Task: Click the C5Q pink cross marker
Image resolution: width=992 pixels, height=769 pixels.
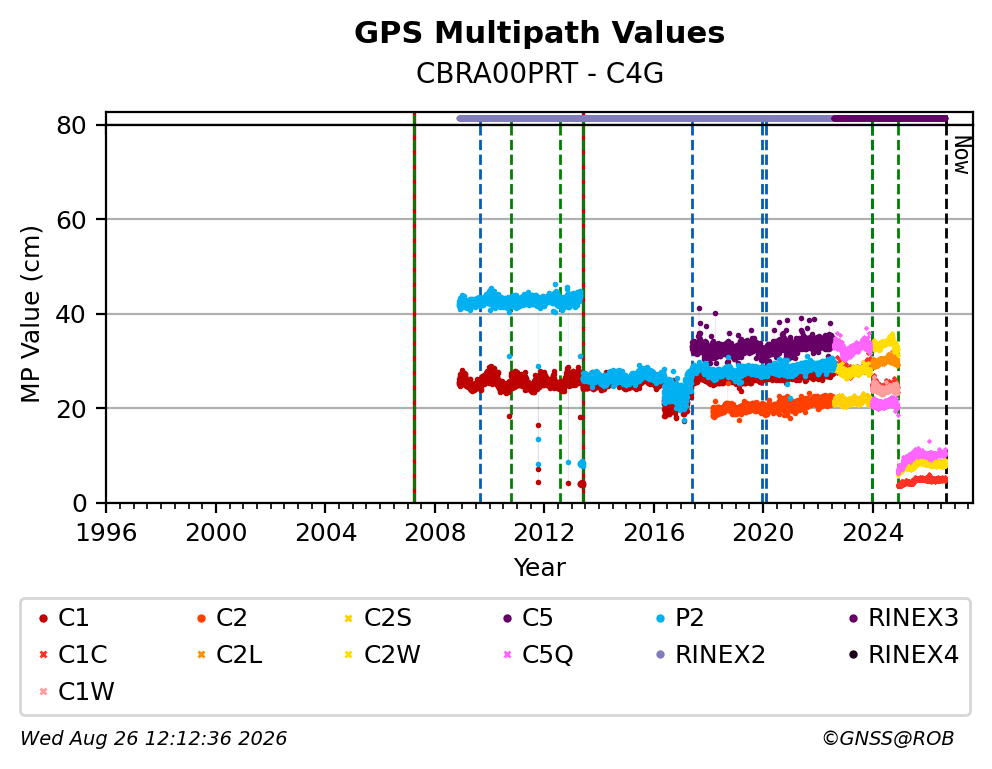Action: [507, 655]
